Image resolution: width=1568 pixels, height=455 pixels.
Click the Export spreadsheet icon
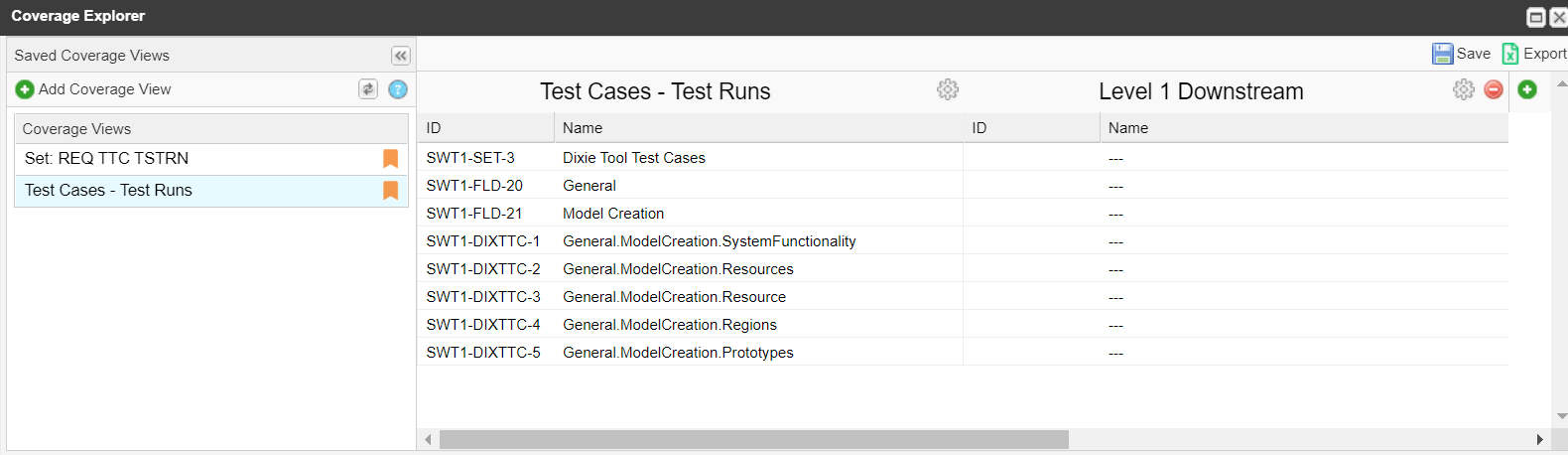(x=1510, y=54)
